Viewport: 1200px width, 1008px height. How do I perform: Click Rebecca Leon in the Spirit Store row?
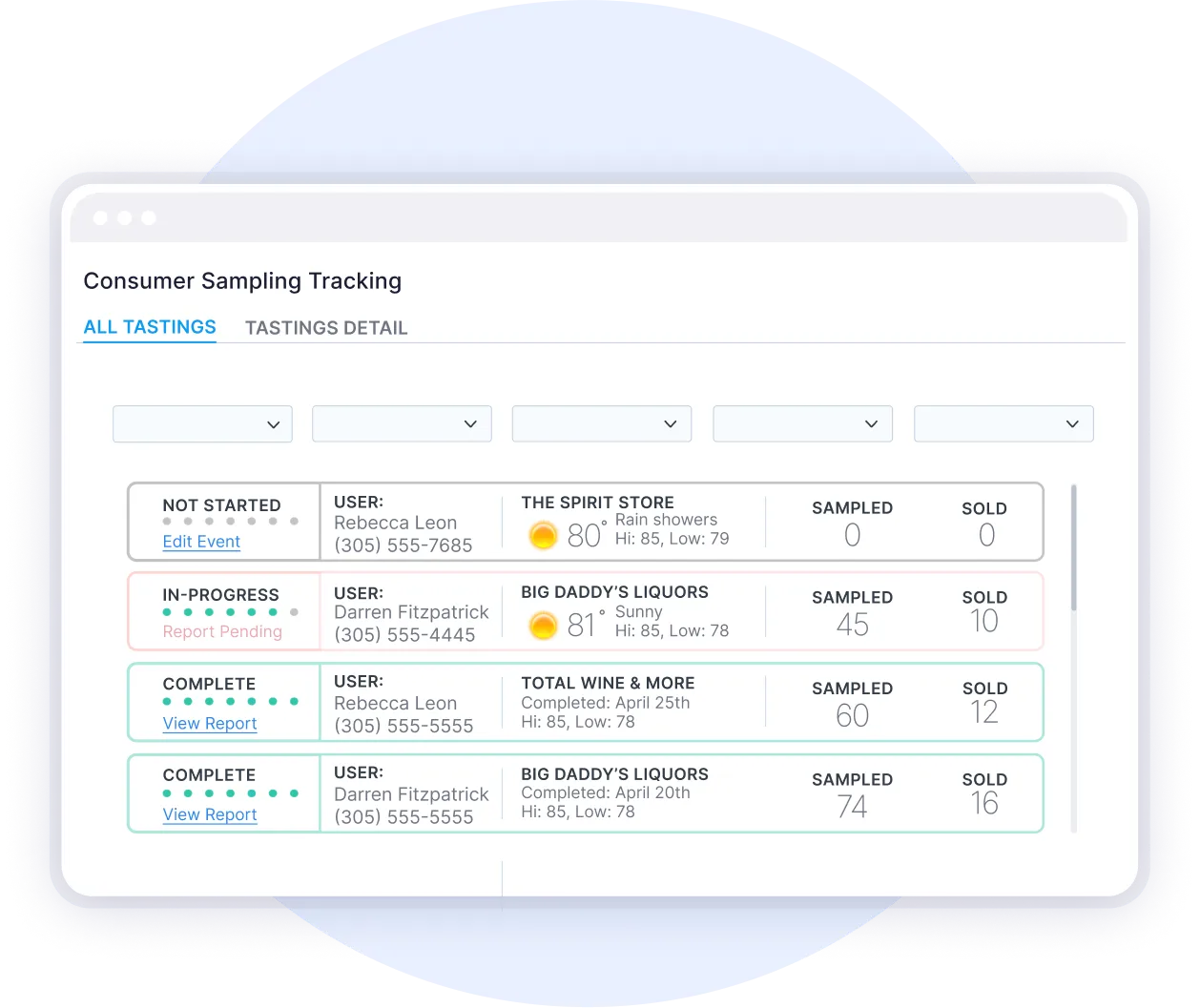(395, 524)
